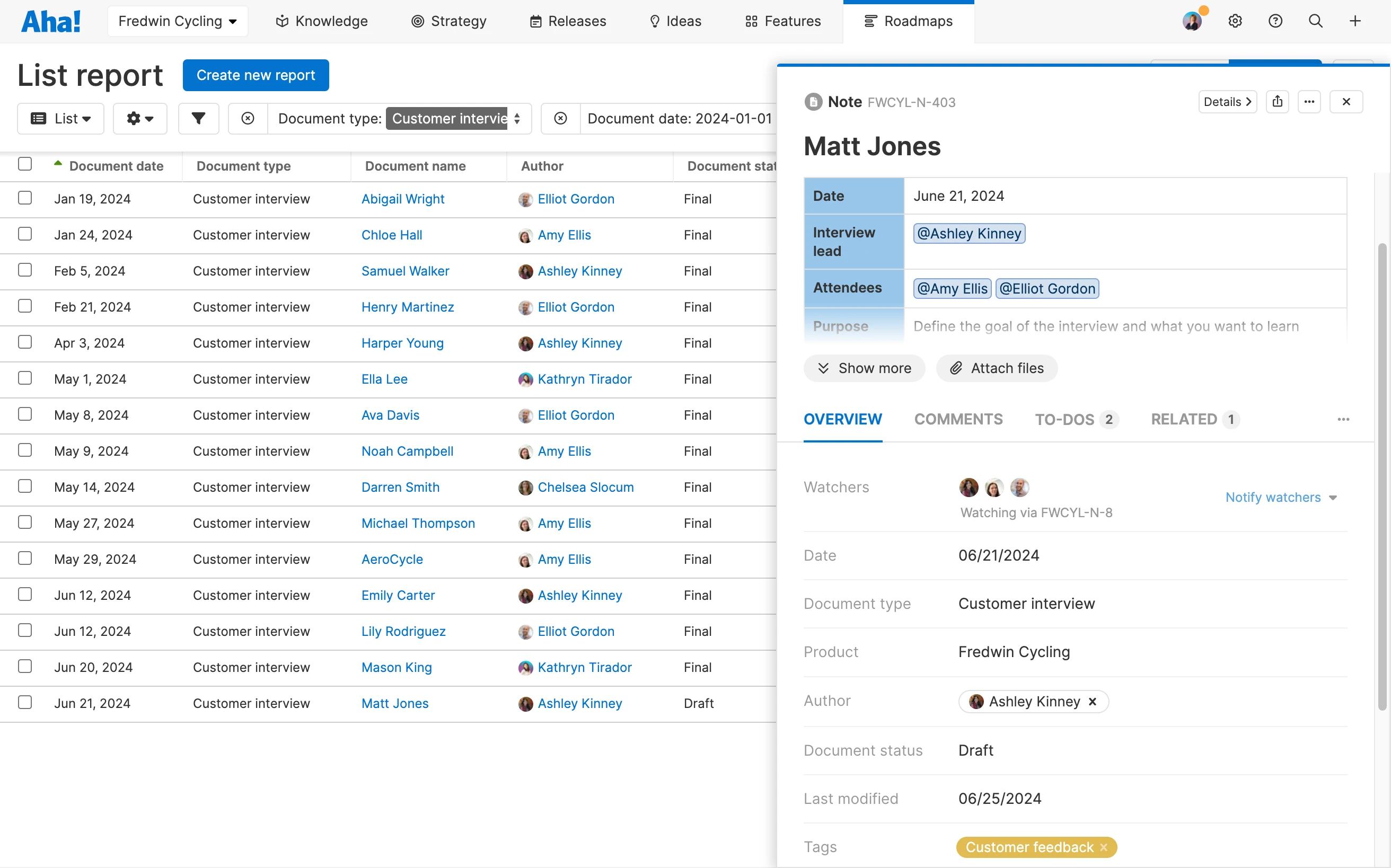Open the help question mark icon

pyautogui.click(x=1275, y=21)
